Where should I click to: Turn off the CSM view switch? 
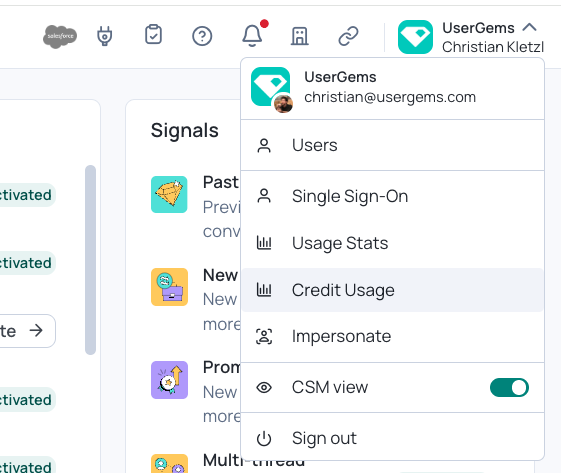[509, 387]
